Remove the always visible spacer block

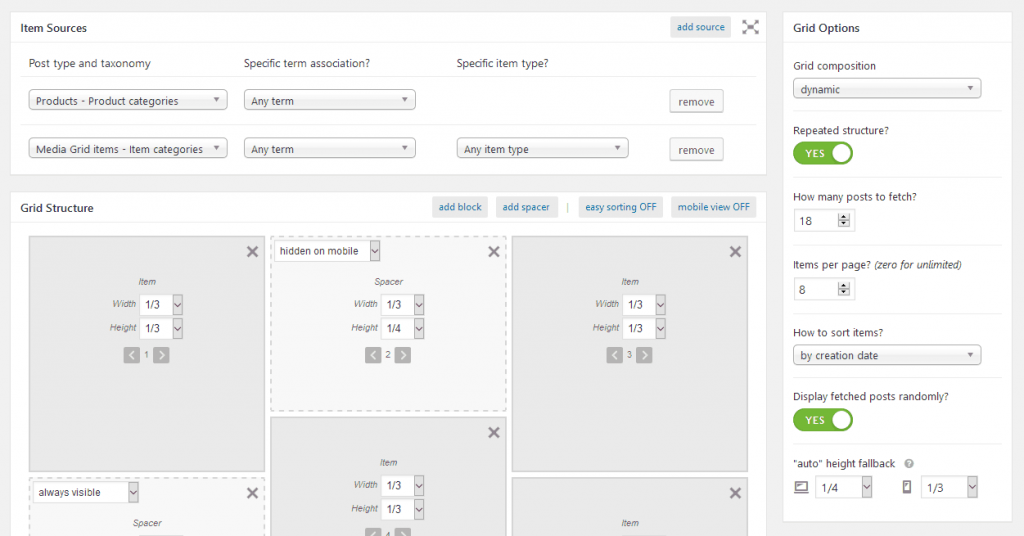point(252,493)
